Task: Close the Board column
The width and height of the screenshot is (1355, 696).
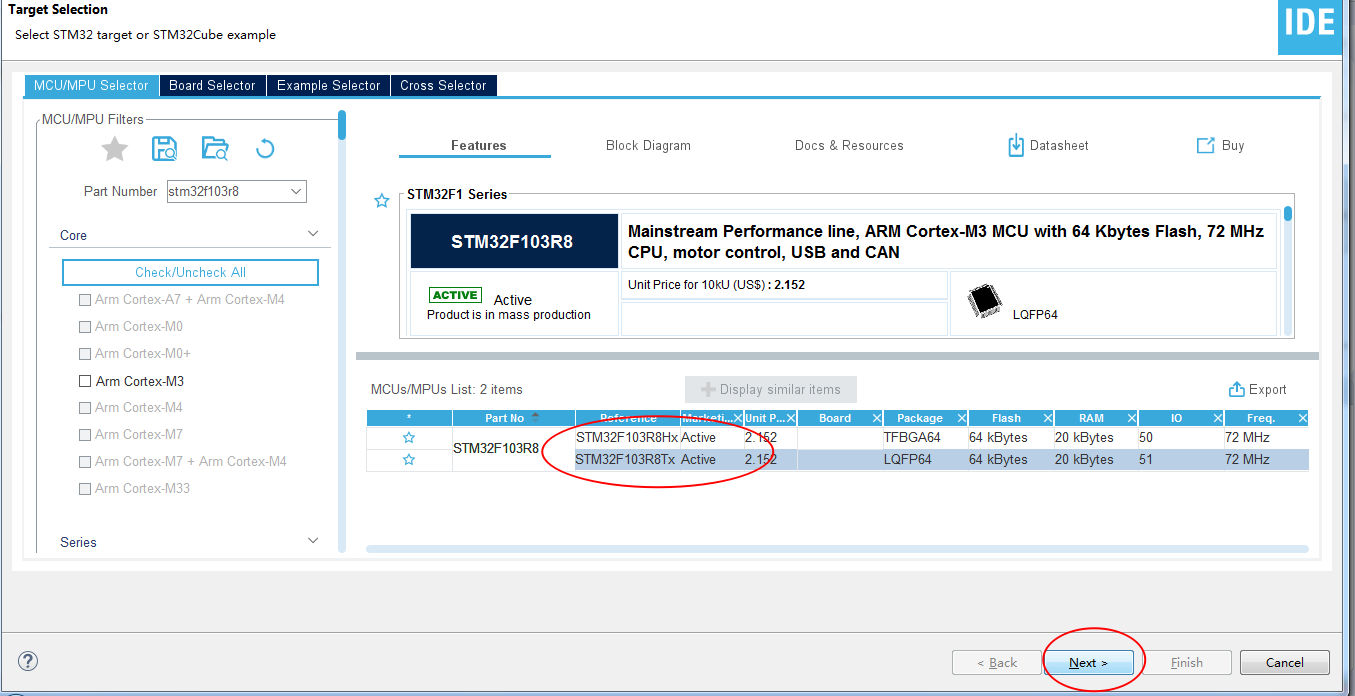Action: point(876,418)
